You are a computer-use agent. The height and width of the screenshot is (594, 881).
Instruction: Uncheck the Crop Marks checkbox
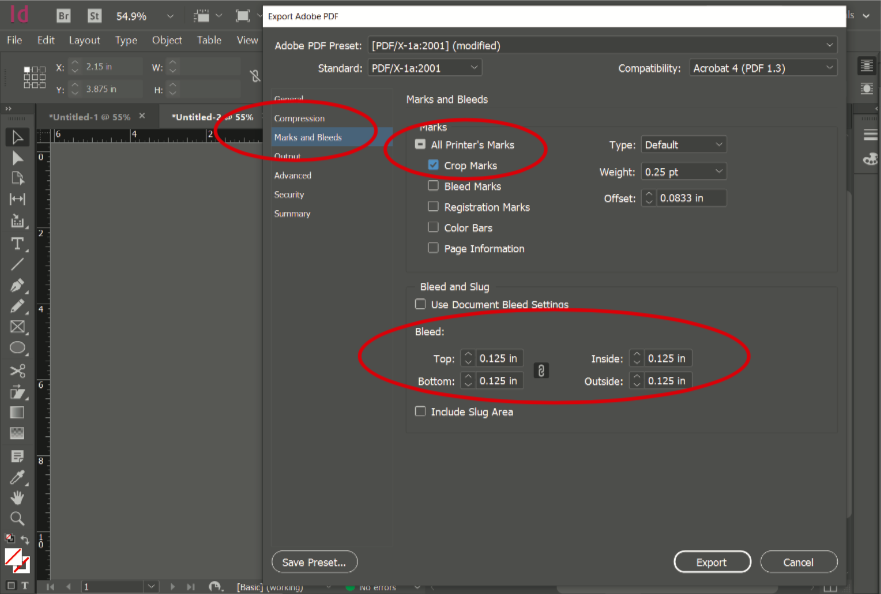tap(433, 166)
